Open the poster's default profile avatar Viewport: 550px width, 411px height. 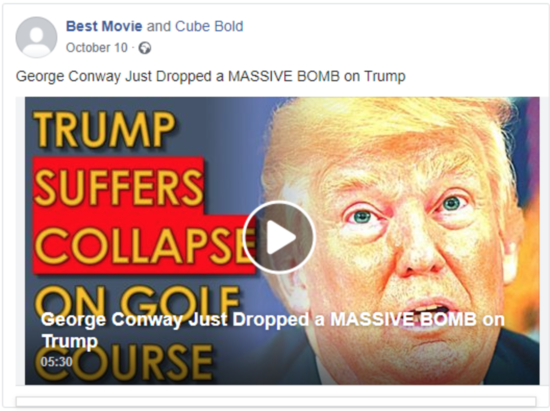tap(36, 37)
